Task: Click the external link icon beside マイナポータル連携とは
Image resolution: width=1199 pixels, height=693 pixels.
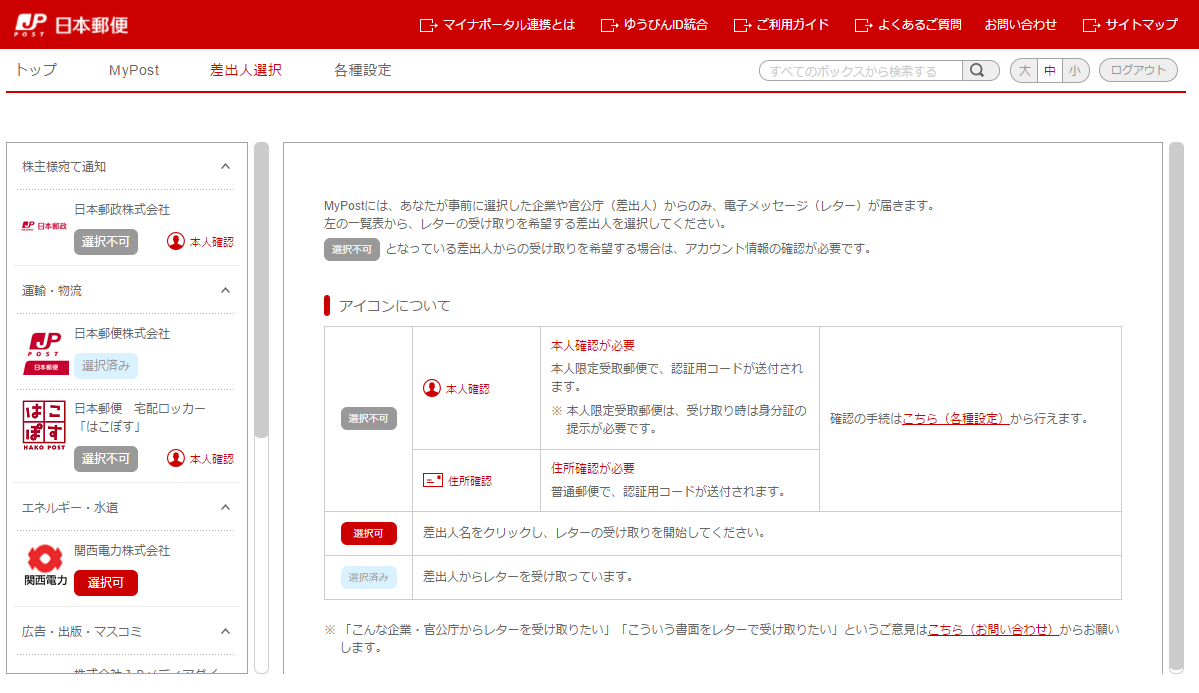Action: 428,25
